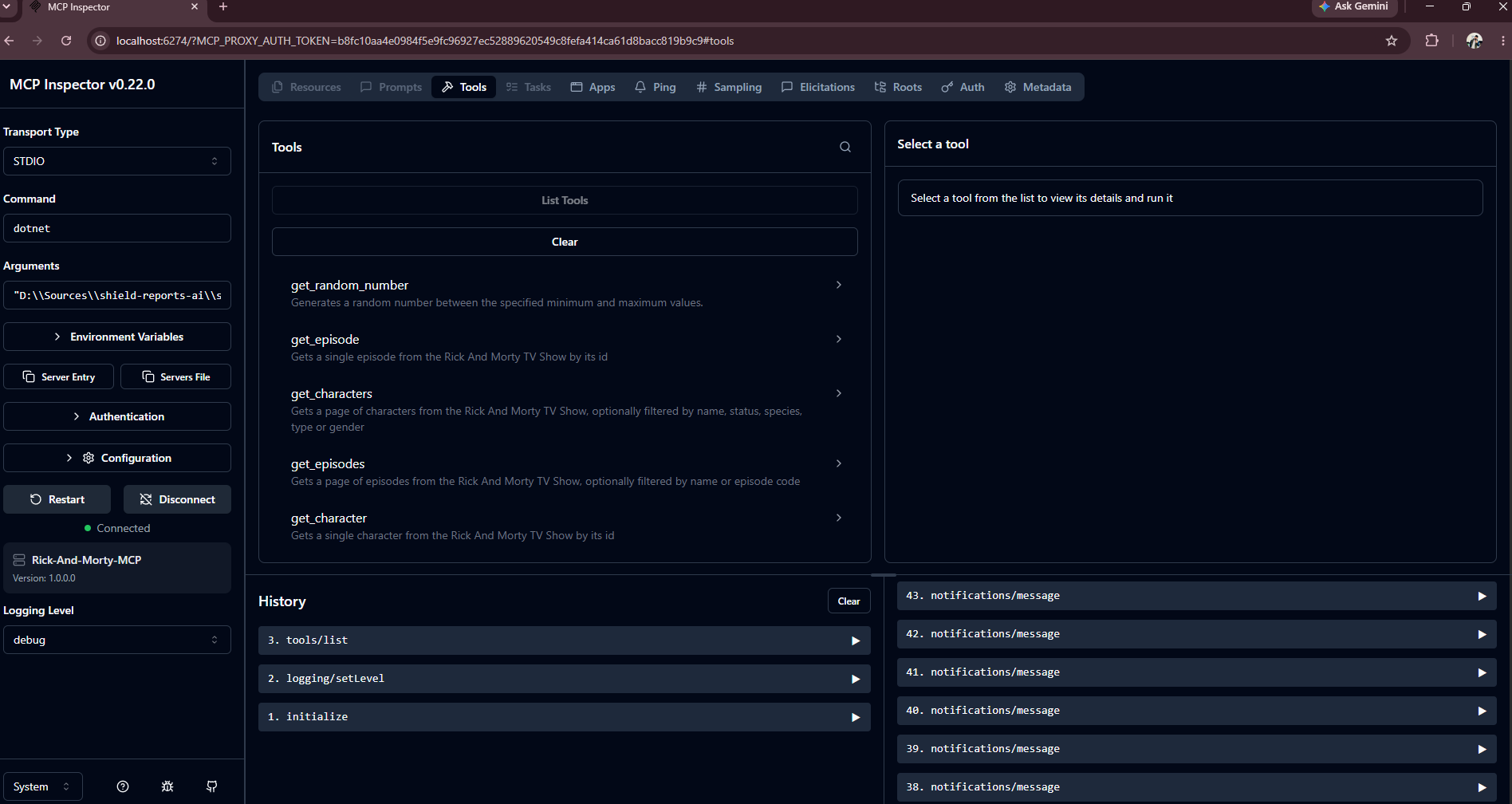Expand the 2. logging/setLevel history entry
The image size is (1512, 804).
[x=564, y=679]
